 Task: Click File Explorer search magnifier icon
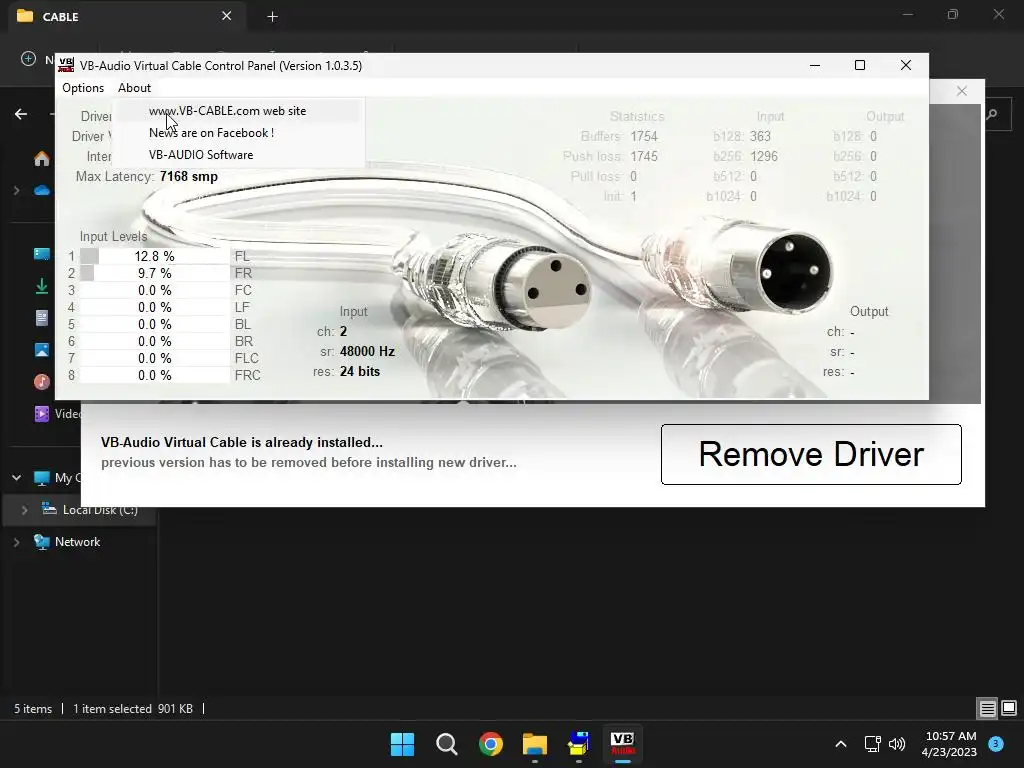click(993, 114)
